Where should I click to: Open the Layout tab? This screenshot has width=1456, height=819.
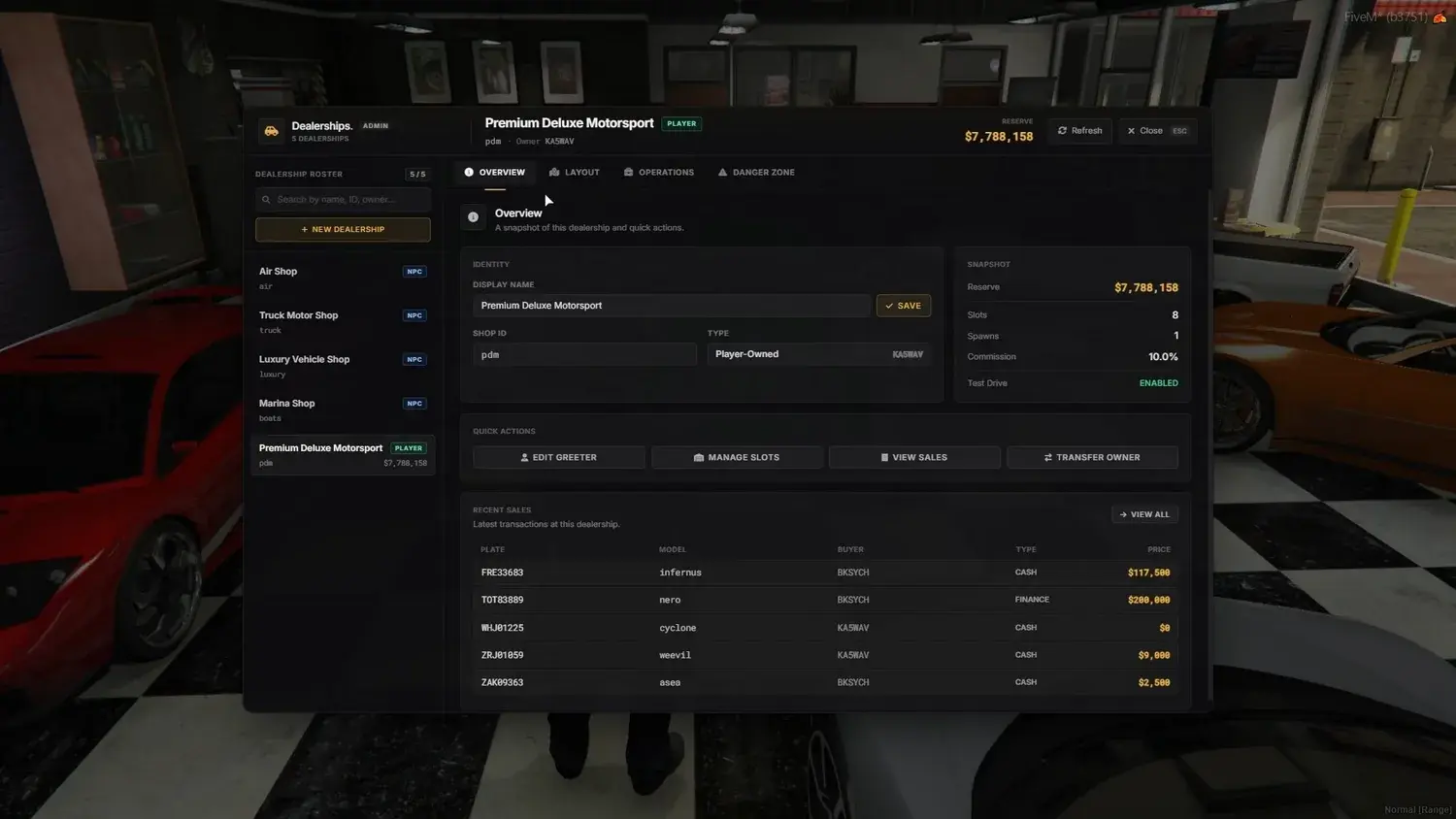tap(575, 173)
